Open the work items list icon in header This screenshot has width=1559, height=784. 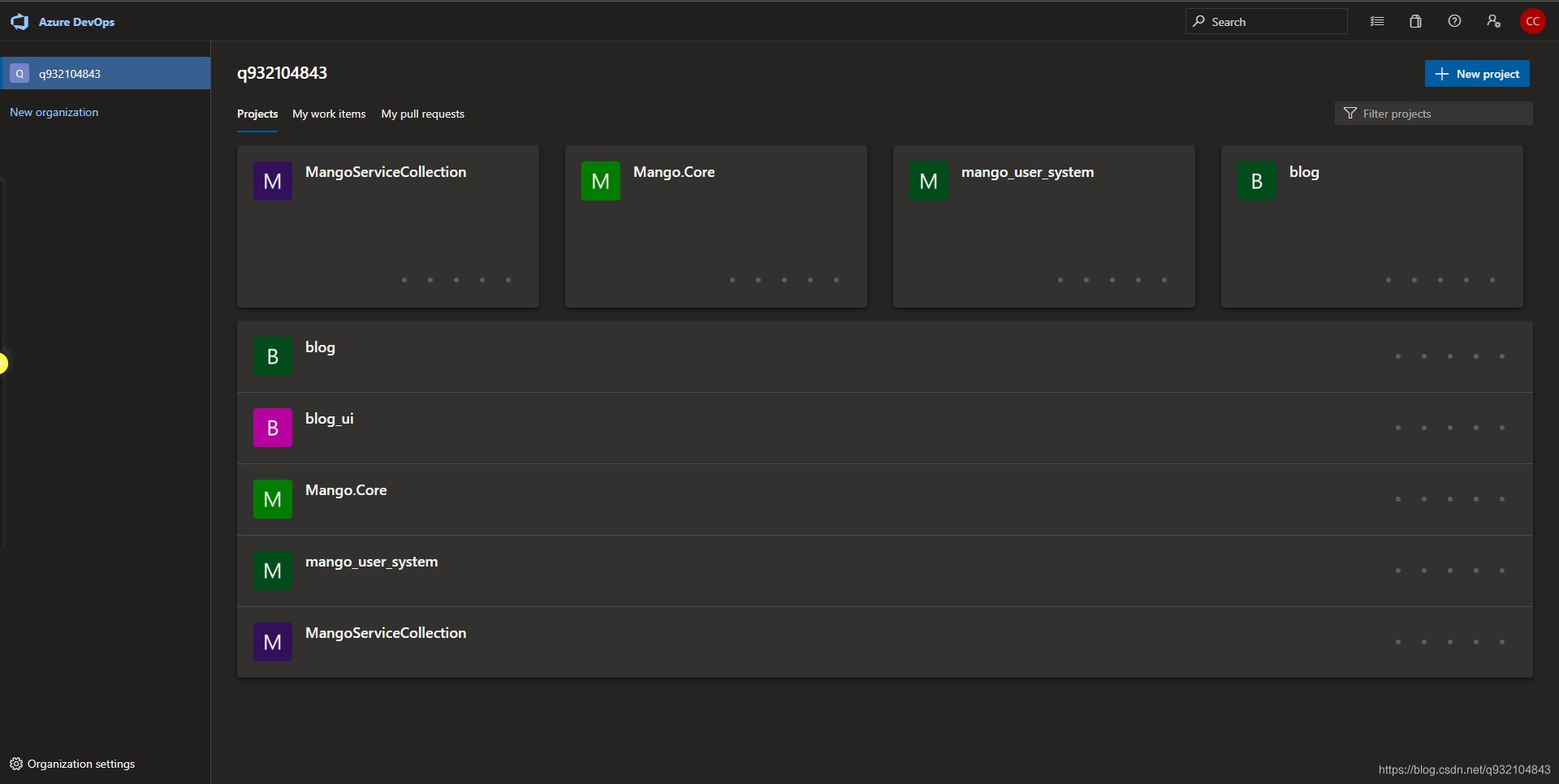pyautogui.click(x=1377, y=22)
